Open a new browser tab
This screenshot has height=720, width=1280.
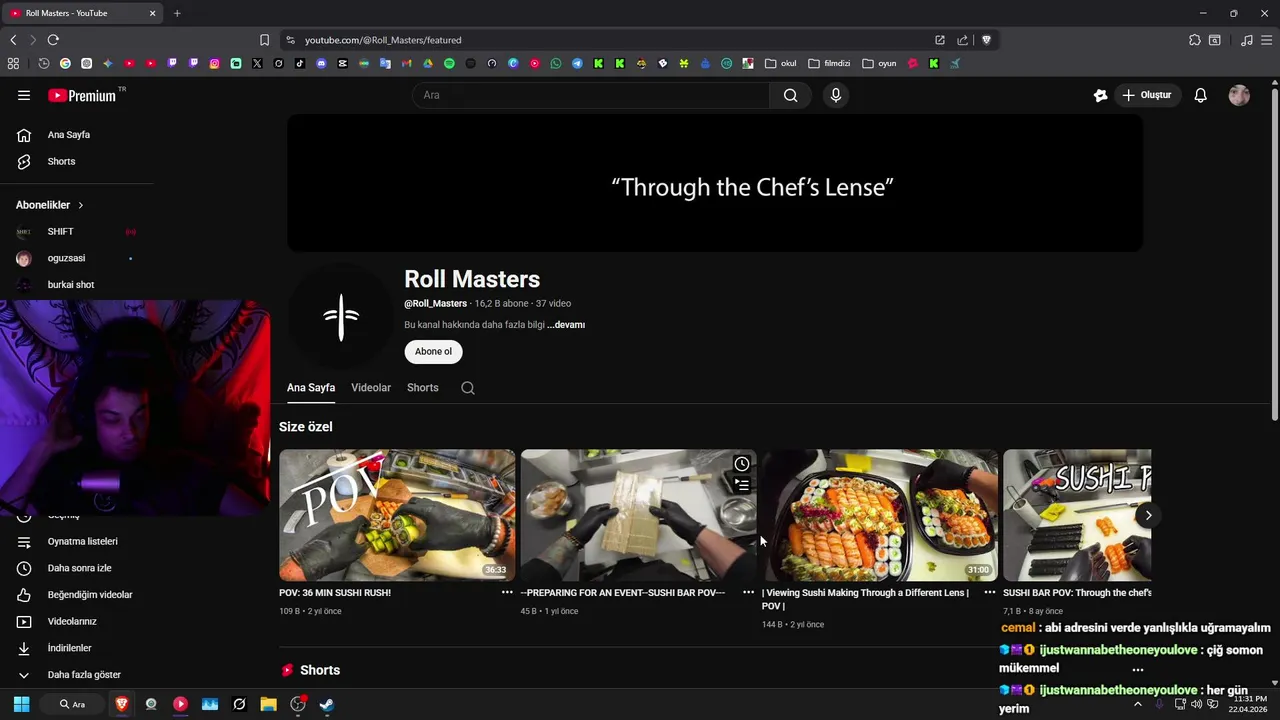point(177,13)
